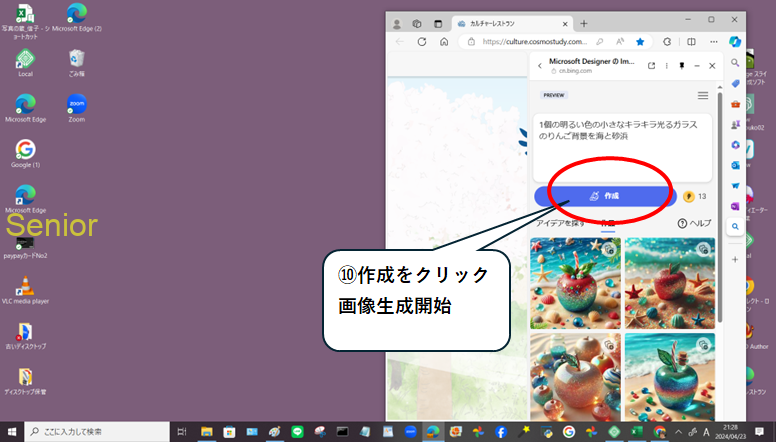
Task: Open Facebook from the taskbar
Action: pyautogui.click(x=501, y=432)
